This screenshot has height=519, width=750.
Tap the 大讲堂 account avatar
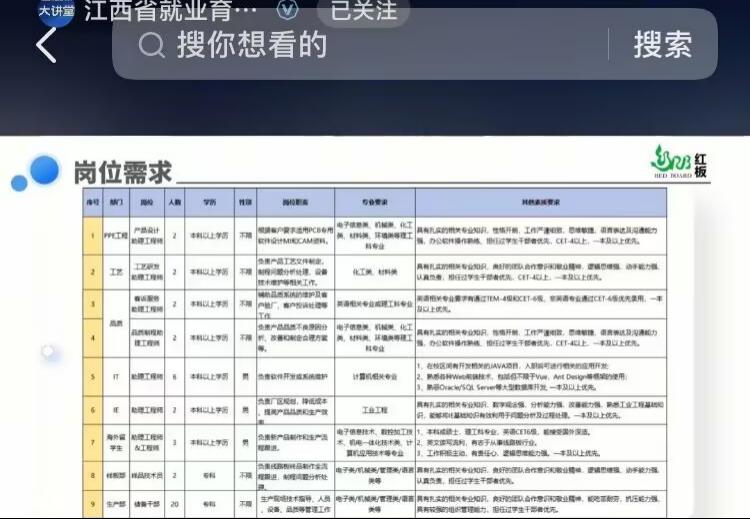(55, 11)
